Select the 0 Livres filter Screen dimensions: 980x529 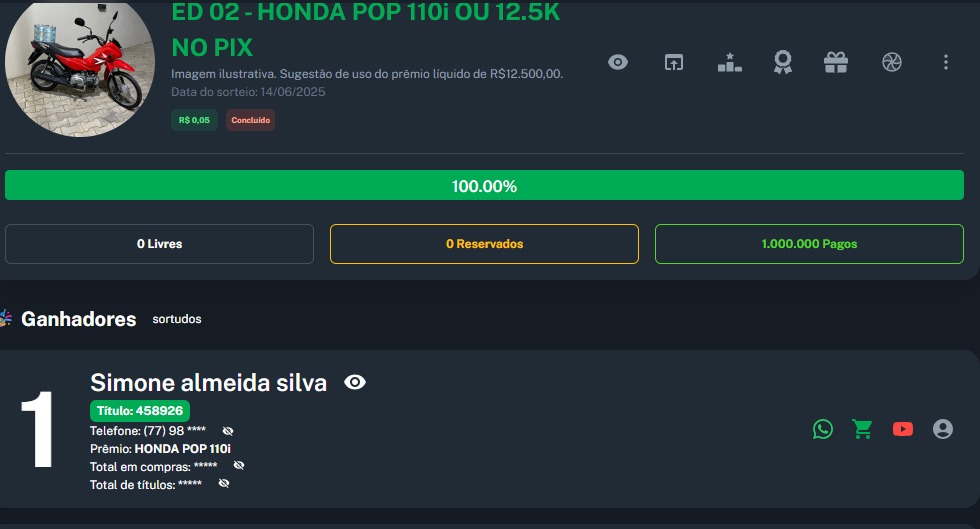pyautogui.click(x=159, y=244)
